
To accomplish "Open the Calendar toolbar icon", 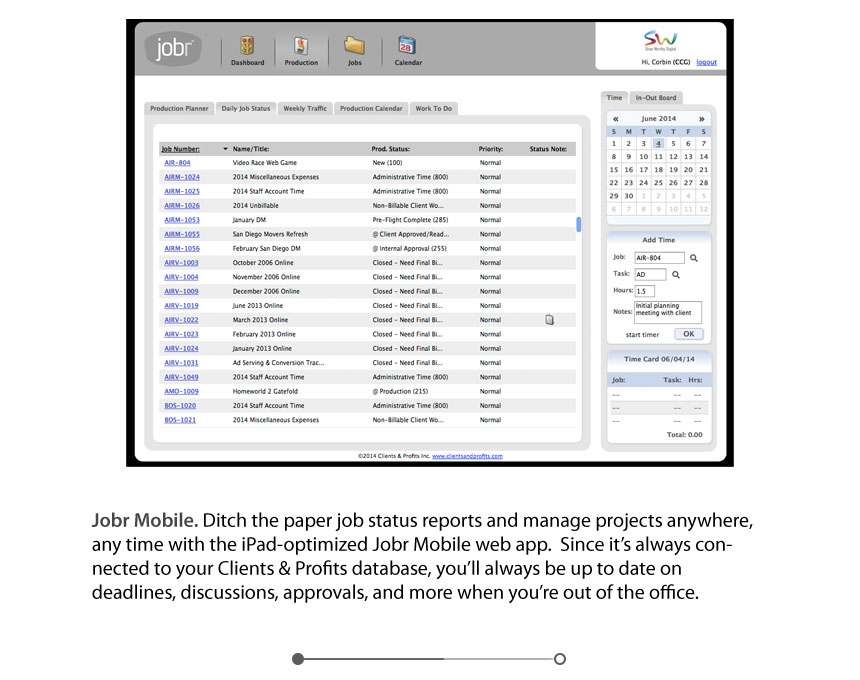I will coord(407,46).
